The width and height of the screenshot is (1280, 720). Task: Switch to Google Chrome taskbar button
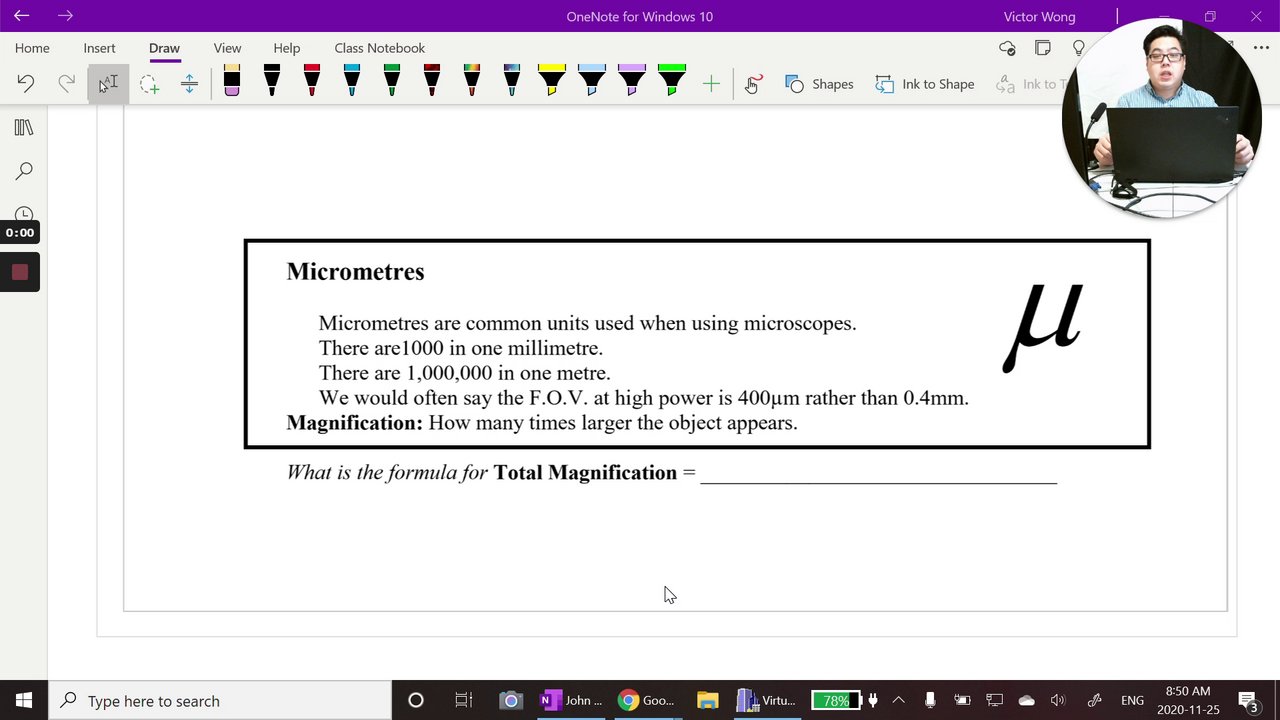tap(646, 700)
